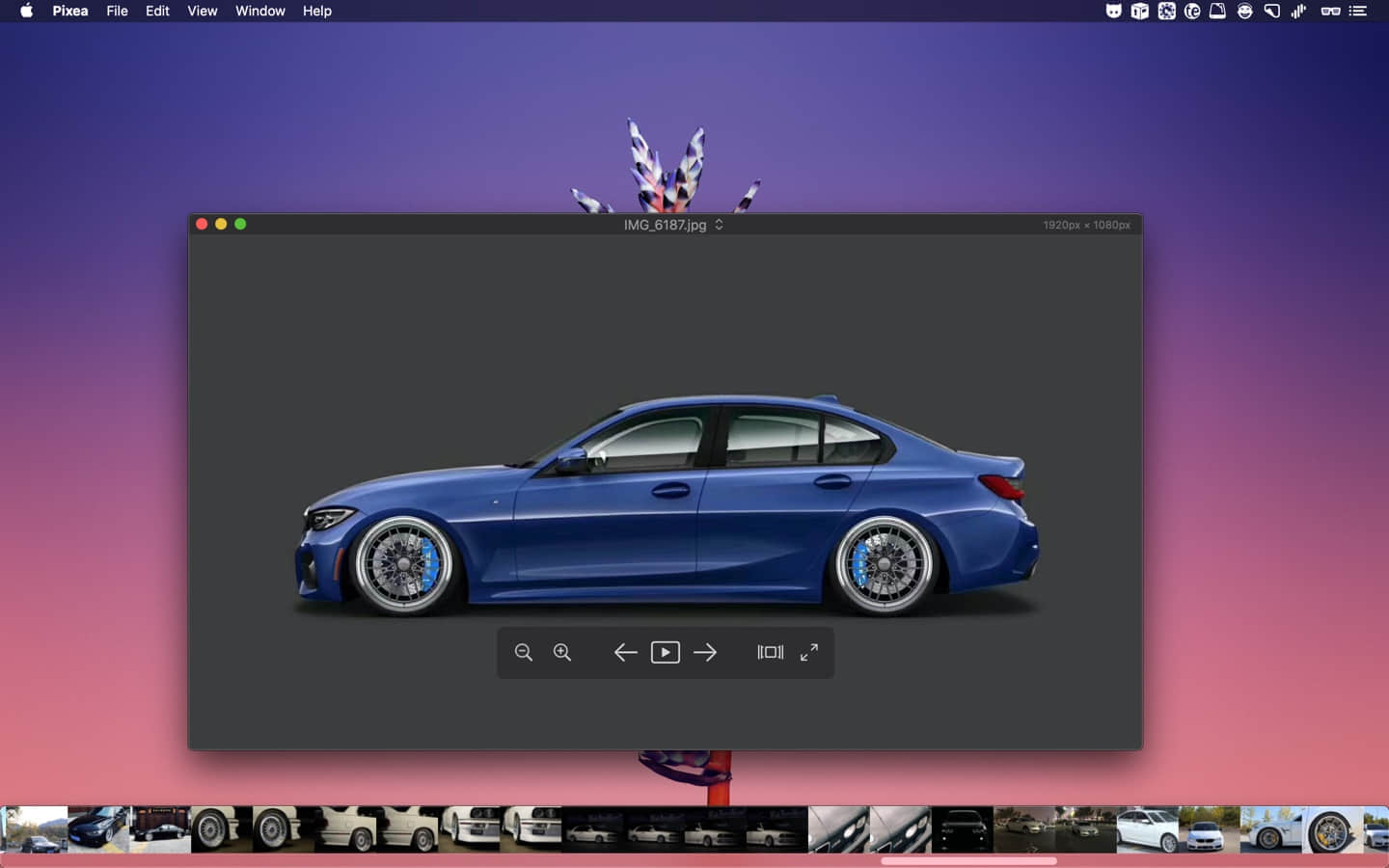Zoom out using the magnifier minus icon
This screenshot has width=1389, height=868.
click(x=524, y=653)
